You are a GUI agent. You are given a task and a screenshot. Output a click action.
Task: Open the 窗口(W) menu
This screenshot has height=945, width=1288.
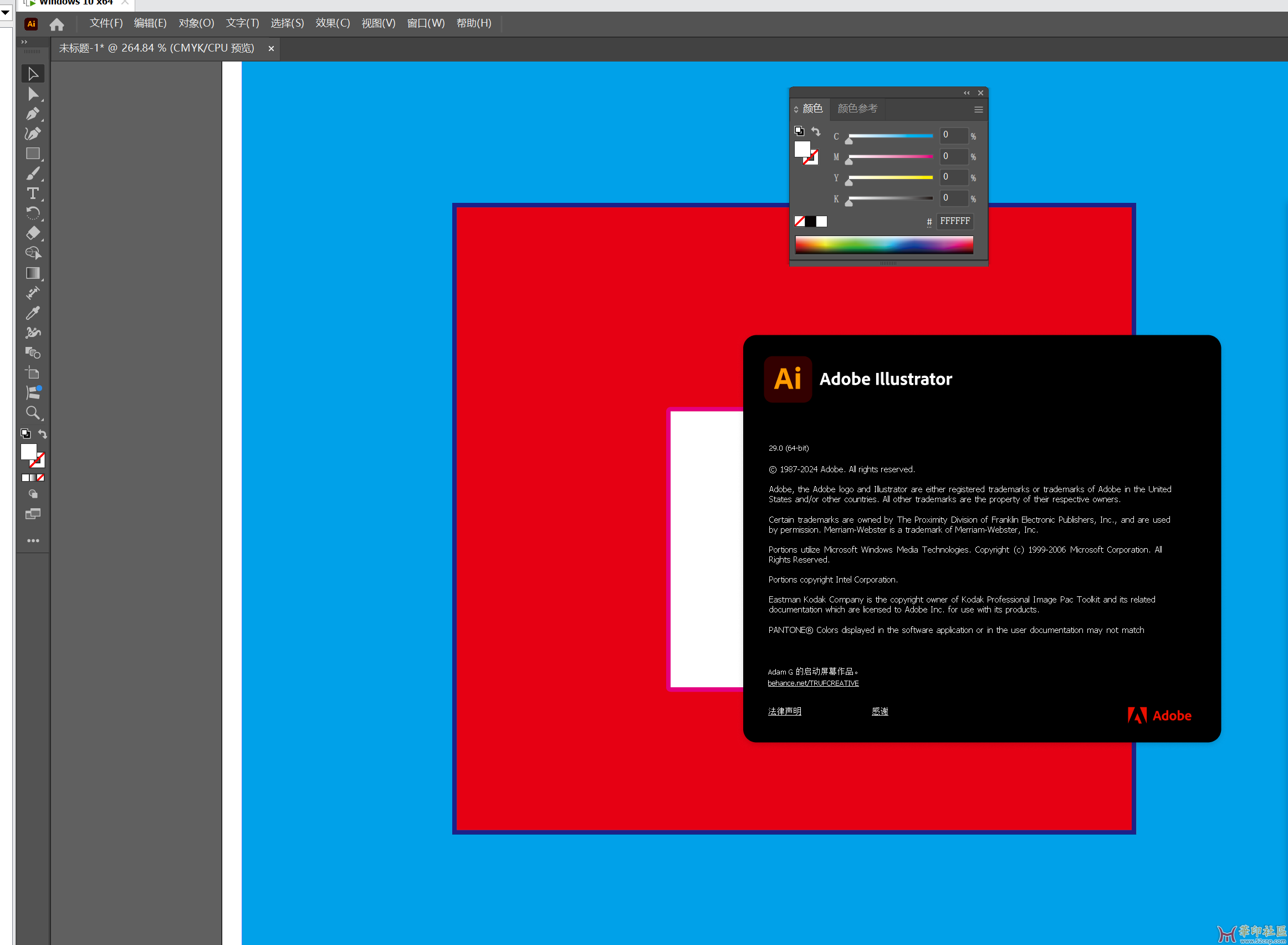[x=426, y=23]
